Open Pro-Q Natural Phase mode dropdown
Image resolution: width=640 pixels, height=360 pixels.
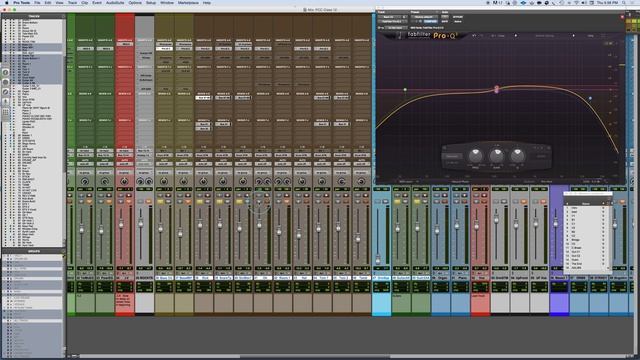pyautogui.click(x=460, y=181)
